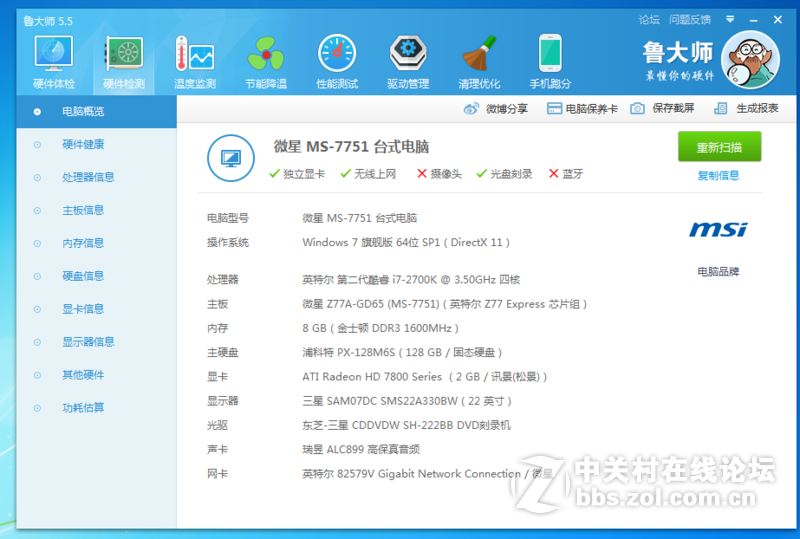Click the 保存截屏 camera icon

(637, 109)
